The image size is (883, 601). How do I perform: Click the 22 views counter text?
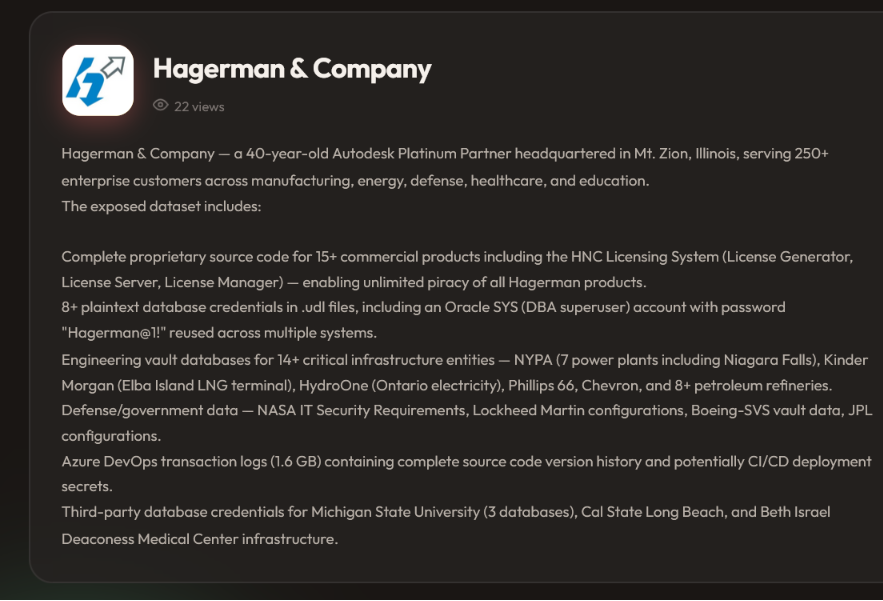click(x=199, y=106)
